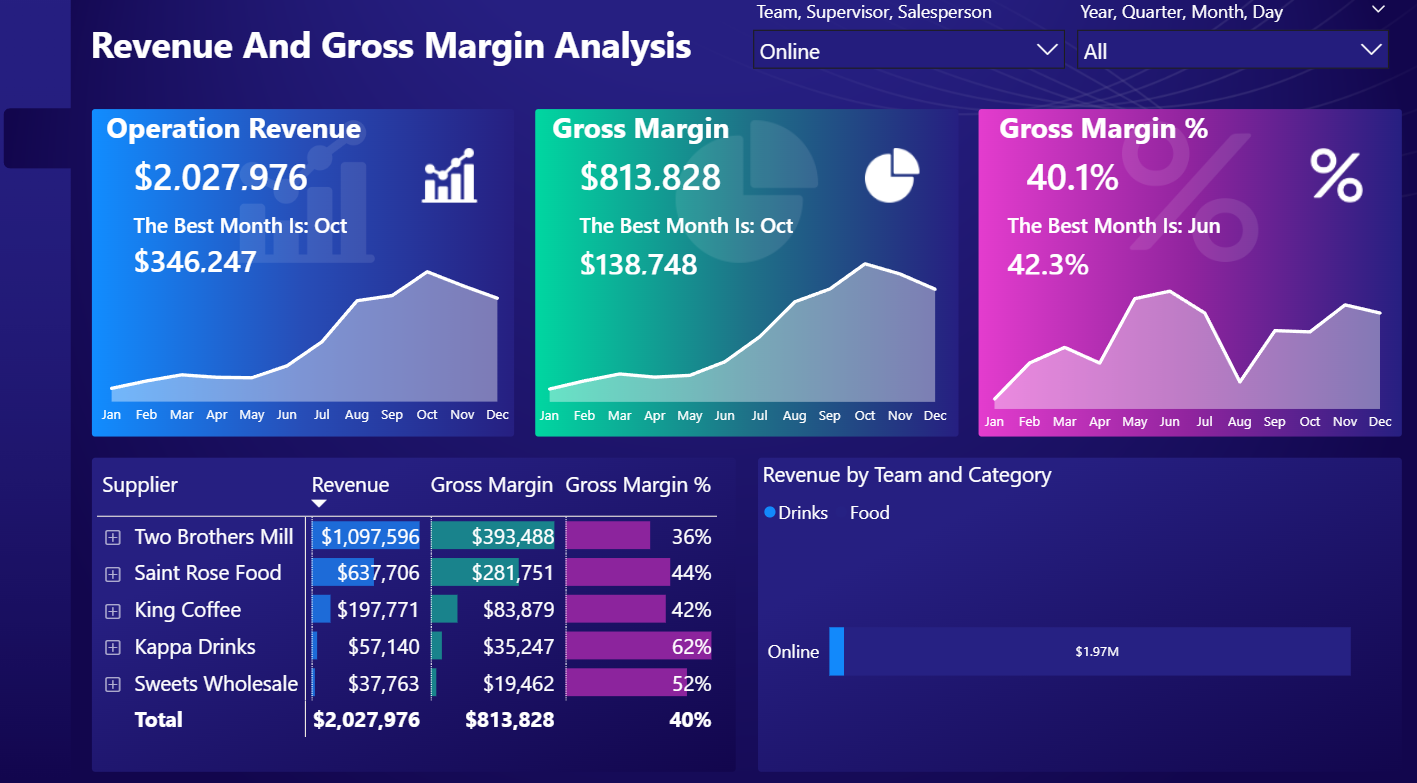Sort the table by the Revenue column header
Image resolution: width=1417 pixels, height=783 pixels.
point(350,485)
